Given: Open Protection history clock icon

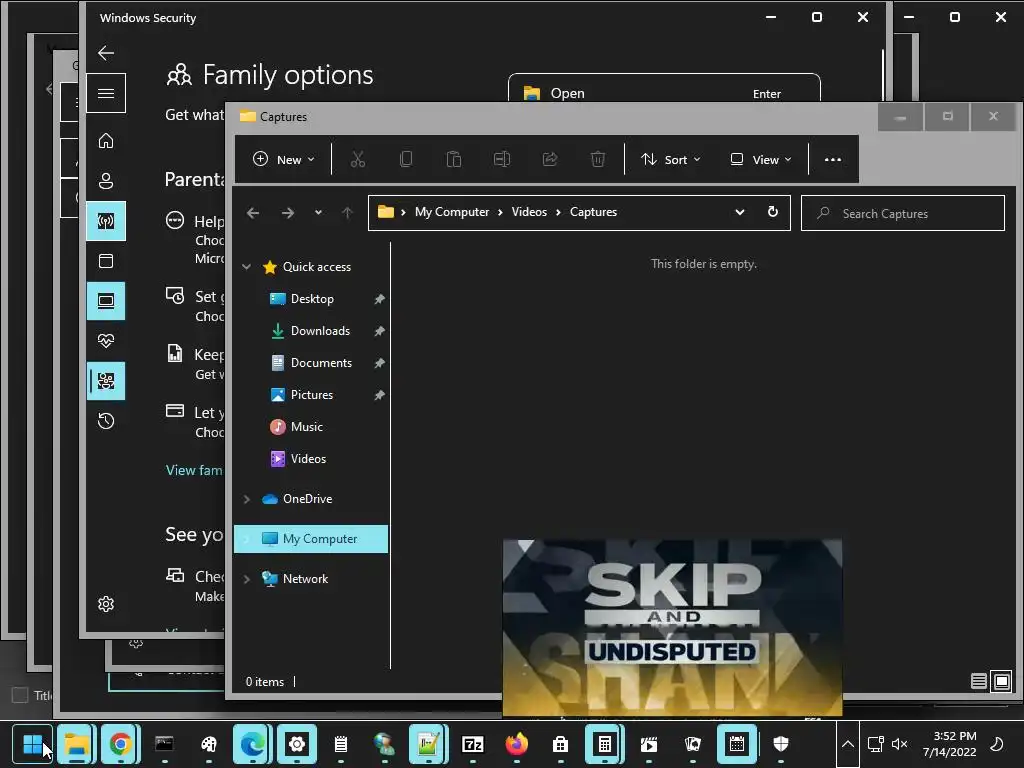Looking at the screenshot, I should coord(106,421).
